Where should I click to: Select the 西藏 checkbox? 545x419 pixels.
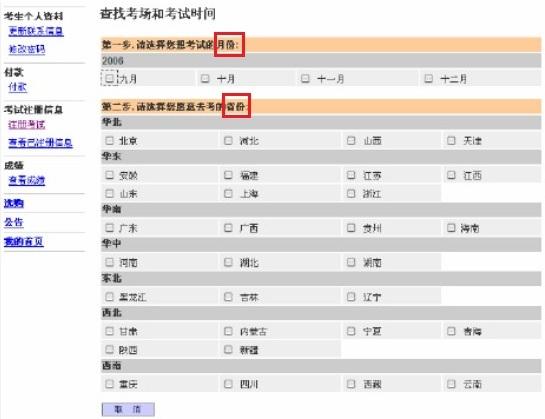(351, 384)
